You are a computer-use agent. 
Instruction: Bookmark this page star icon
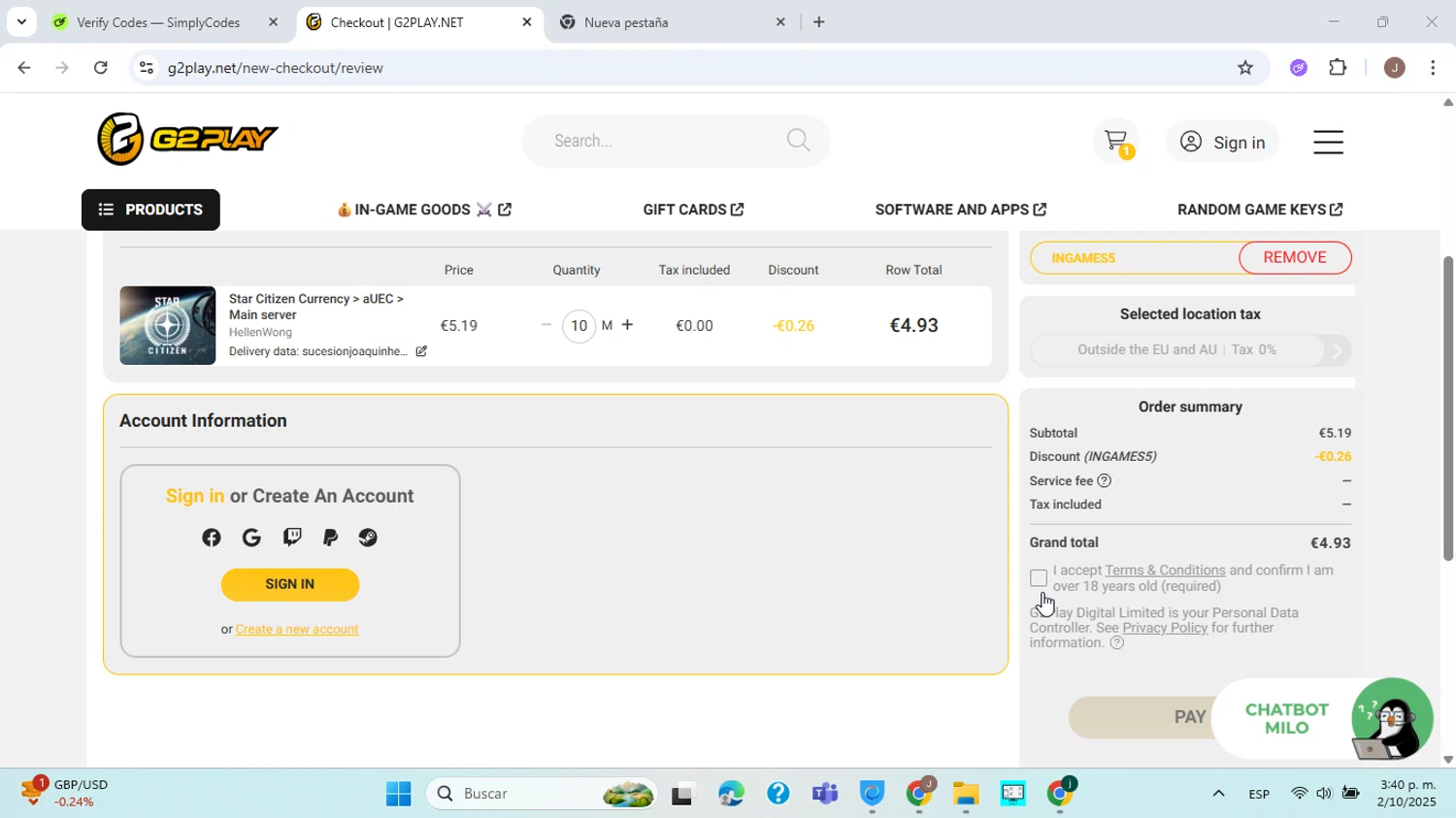[x=1245, y=68]
